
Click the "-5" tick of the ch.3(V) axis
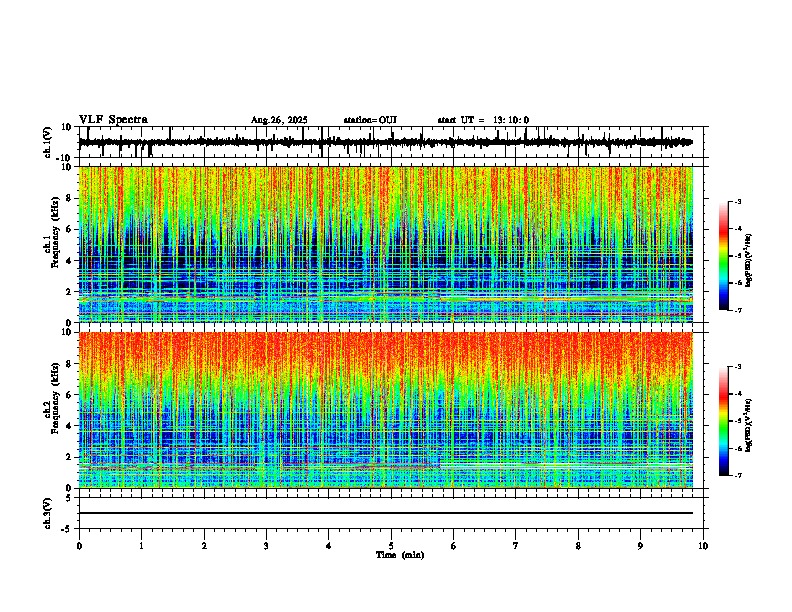point(67,529)
